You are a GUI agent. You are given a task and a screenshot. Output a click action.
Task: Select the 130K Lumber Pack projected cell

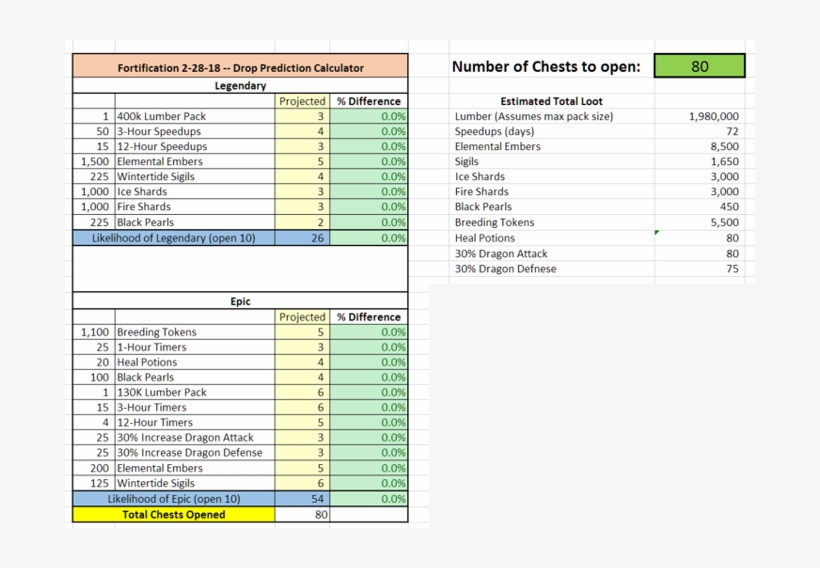(302, 392)
